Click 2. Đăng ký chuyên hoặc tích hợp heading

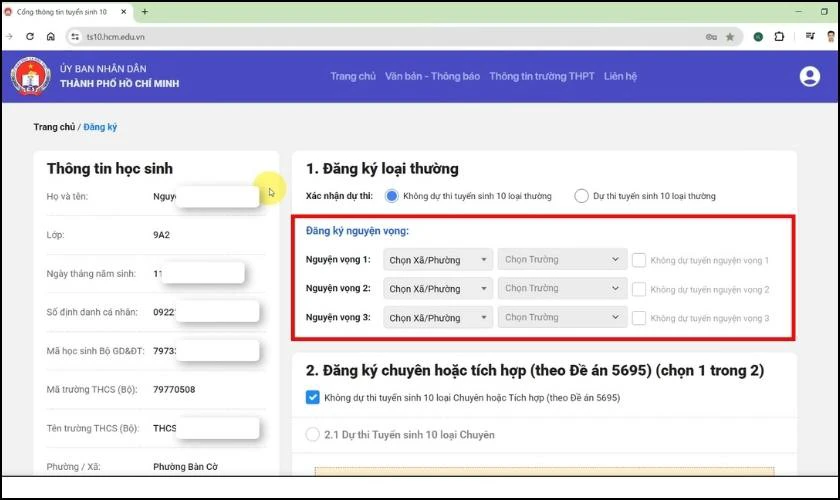[535, 370]
